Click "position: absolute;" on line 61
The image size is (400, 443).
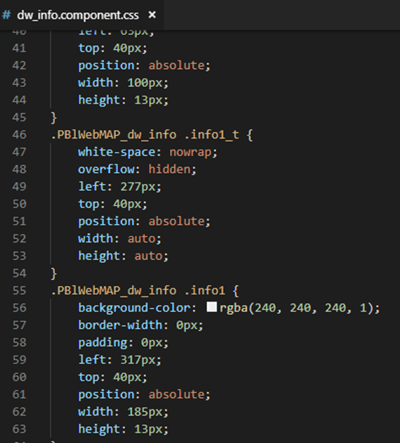pyautogui.click(x=144, y=395)
